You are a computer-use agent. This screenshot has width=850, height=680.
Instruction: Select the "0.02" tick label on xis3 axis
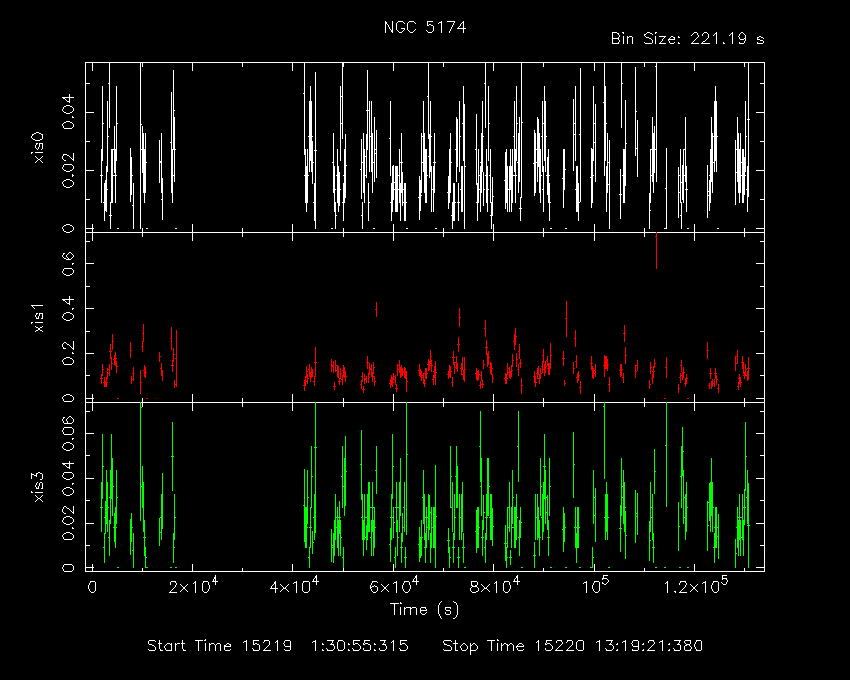pos(68,523)
